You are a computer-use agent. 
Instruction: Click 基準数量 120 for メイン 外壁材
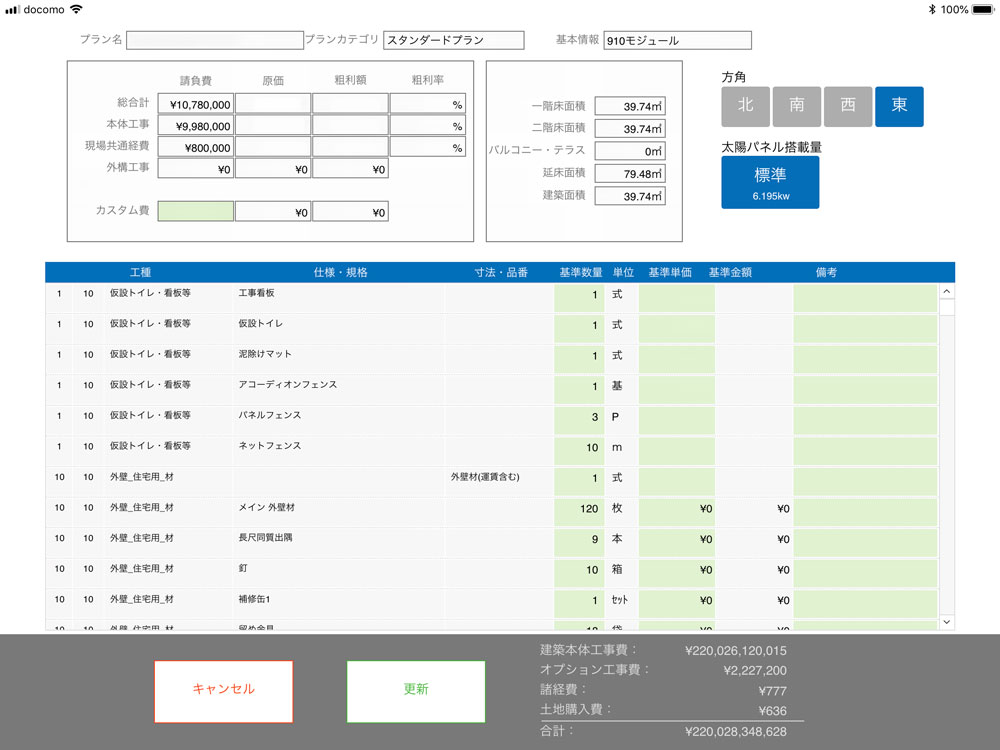(x=578, y=512)
